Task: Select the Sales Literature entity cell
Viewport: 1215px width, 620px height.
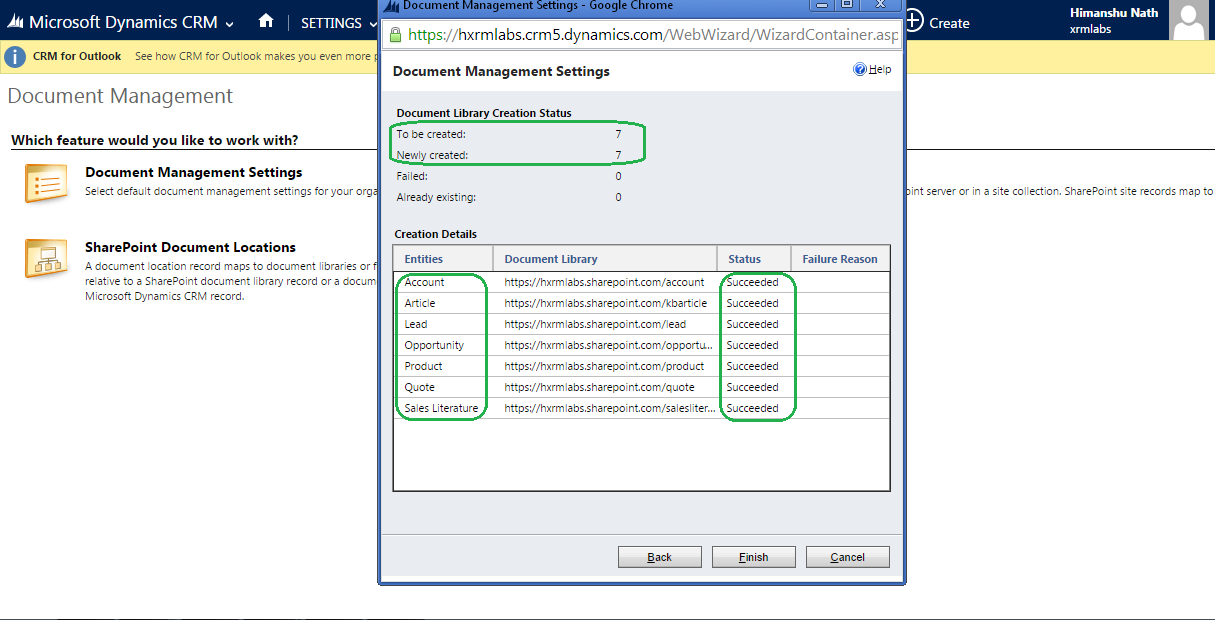Action: point(441,408)
